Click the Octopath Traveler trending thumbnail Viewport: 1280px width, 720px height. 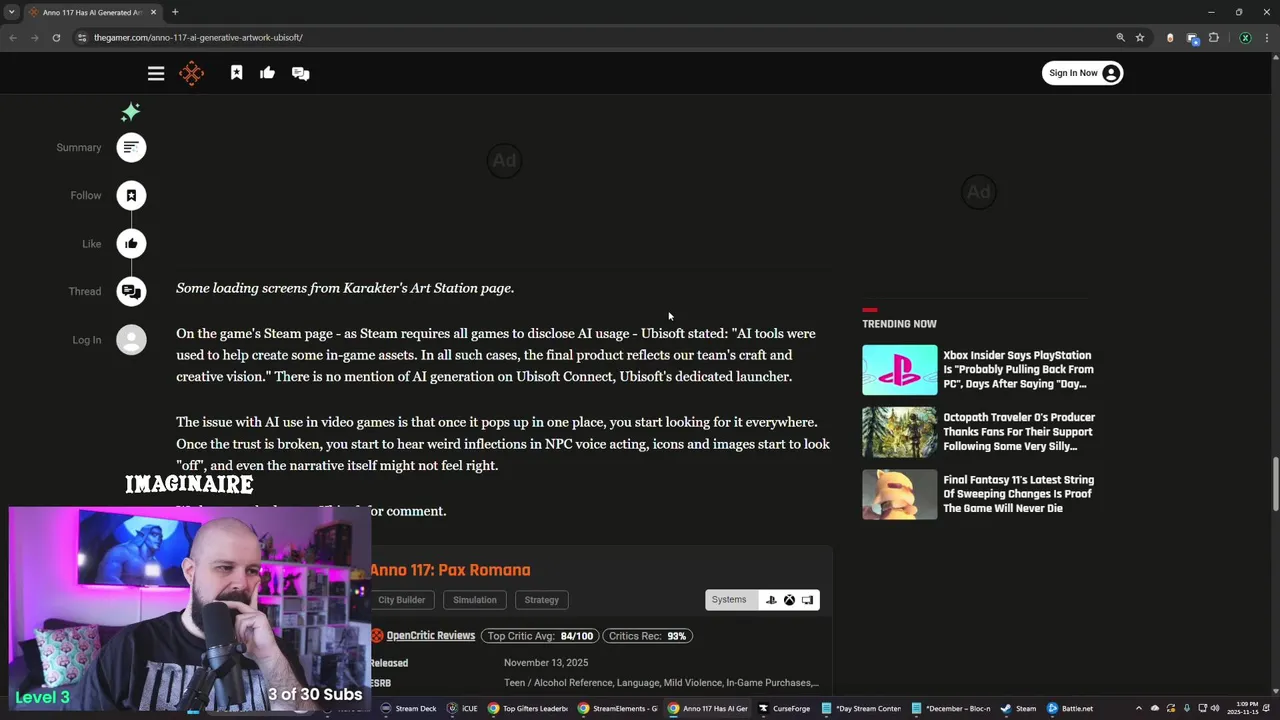900,432
